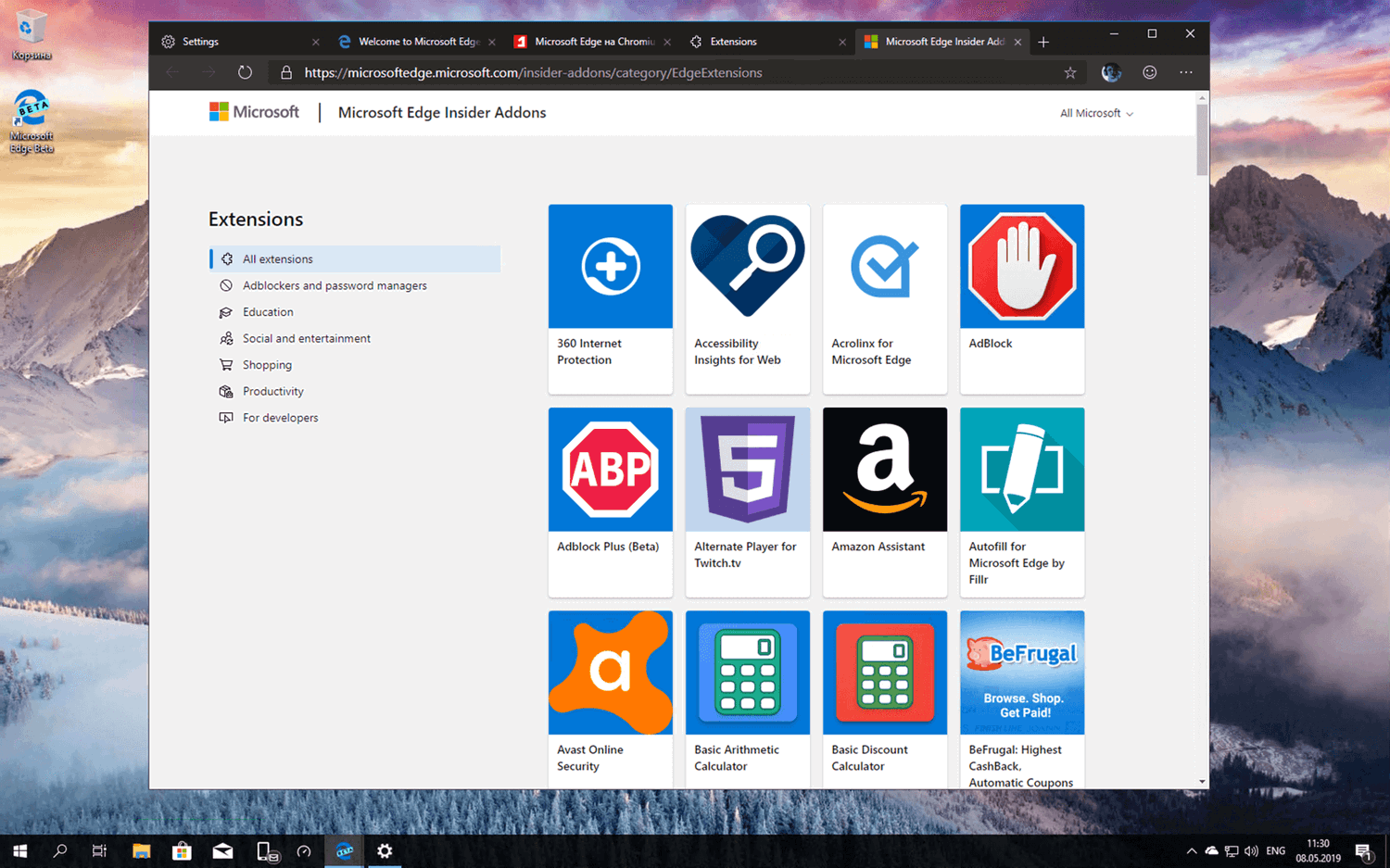
Task: Open the Windows Start menu
Action: click(19, 850)
